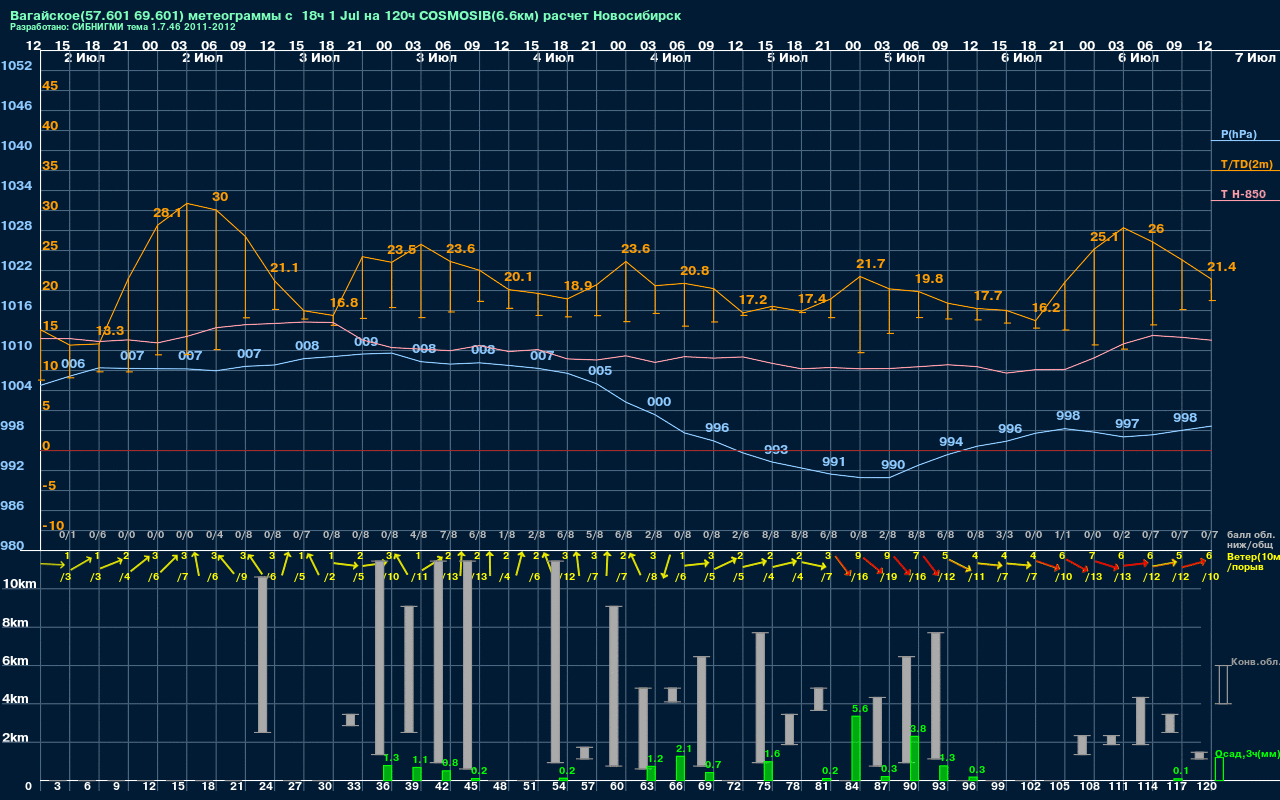
Task: Click the 17.4 temperature value
Action: (x=812, y=298)
